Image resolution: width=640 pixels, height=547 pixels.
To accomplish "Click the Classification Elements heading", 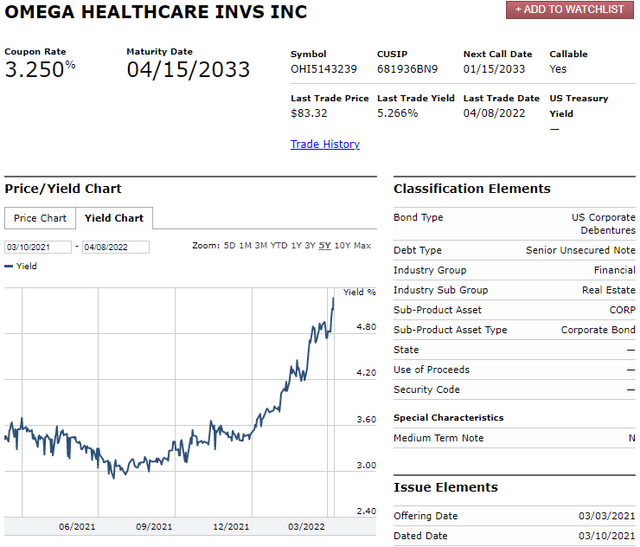I will [x=472, y=189].
